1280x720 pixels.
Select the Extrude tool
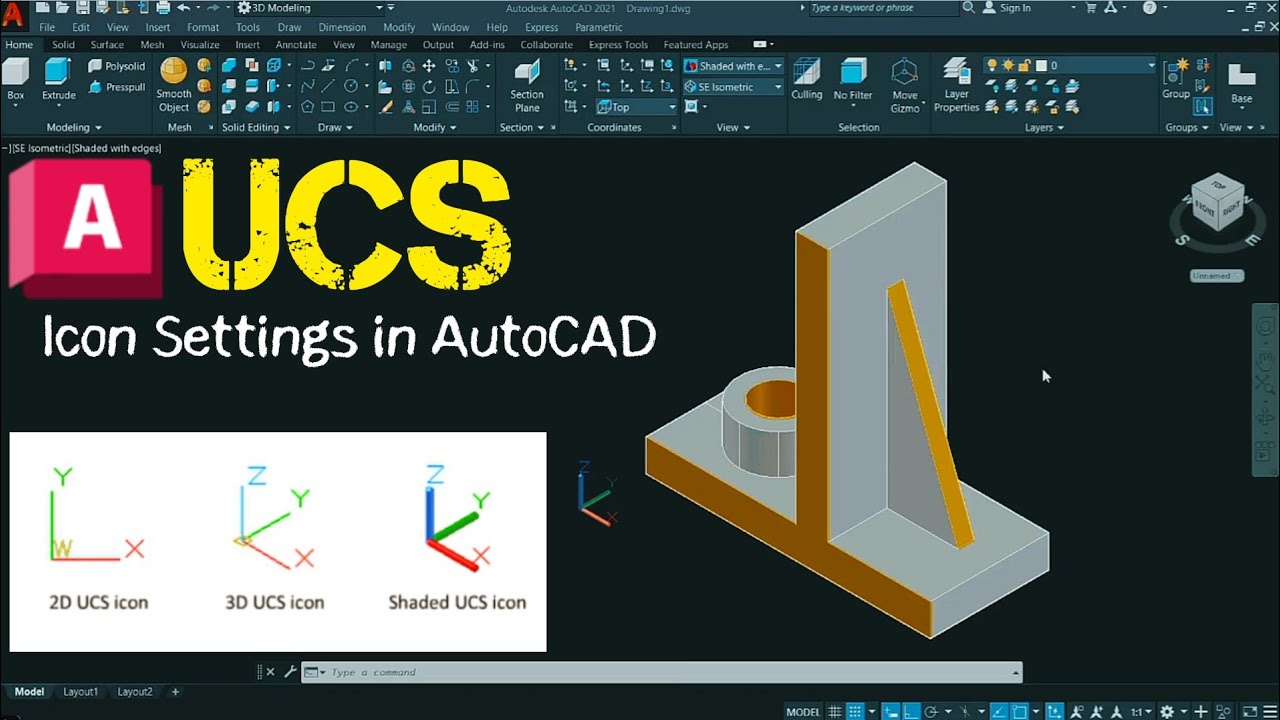(58, 80)
